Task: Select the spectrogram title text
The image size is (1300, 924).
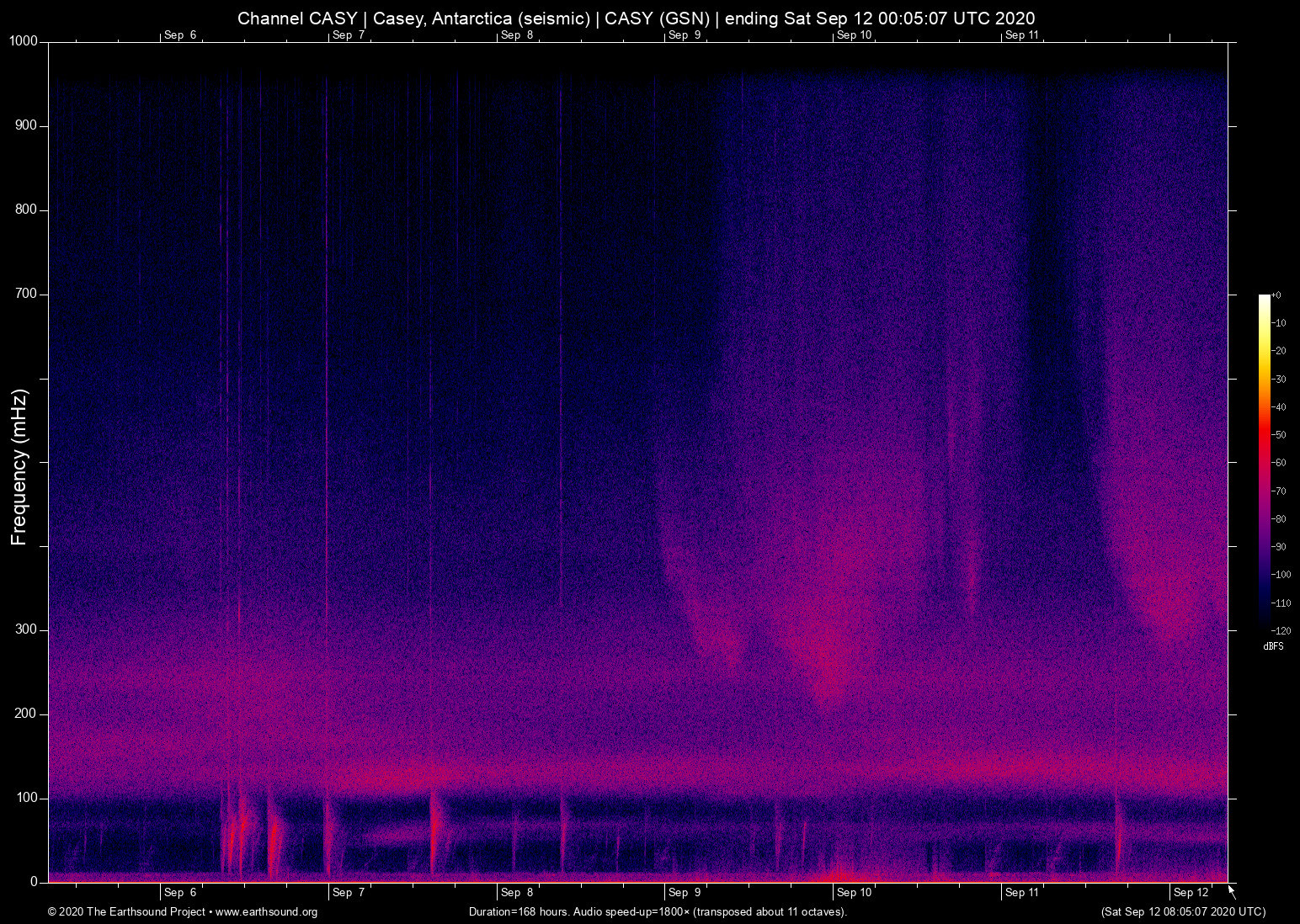Action: click(x=637, y=18)
